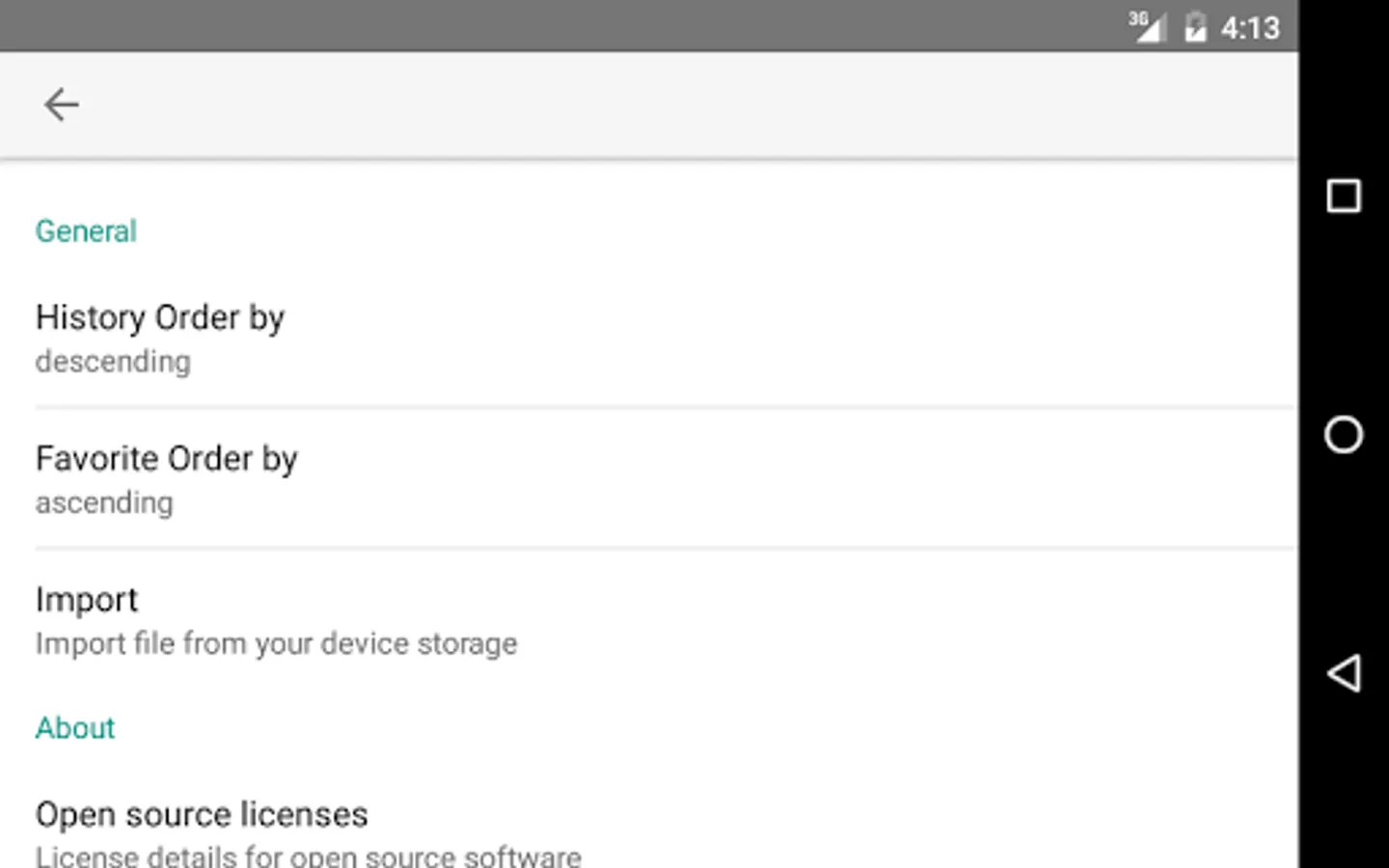Click the empty toolbar area beside back arrow
Screen dimensions: 1389x868
pyautogui.click(x=675, y=104)
